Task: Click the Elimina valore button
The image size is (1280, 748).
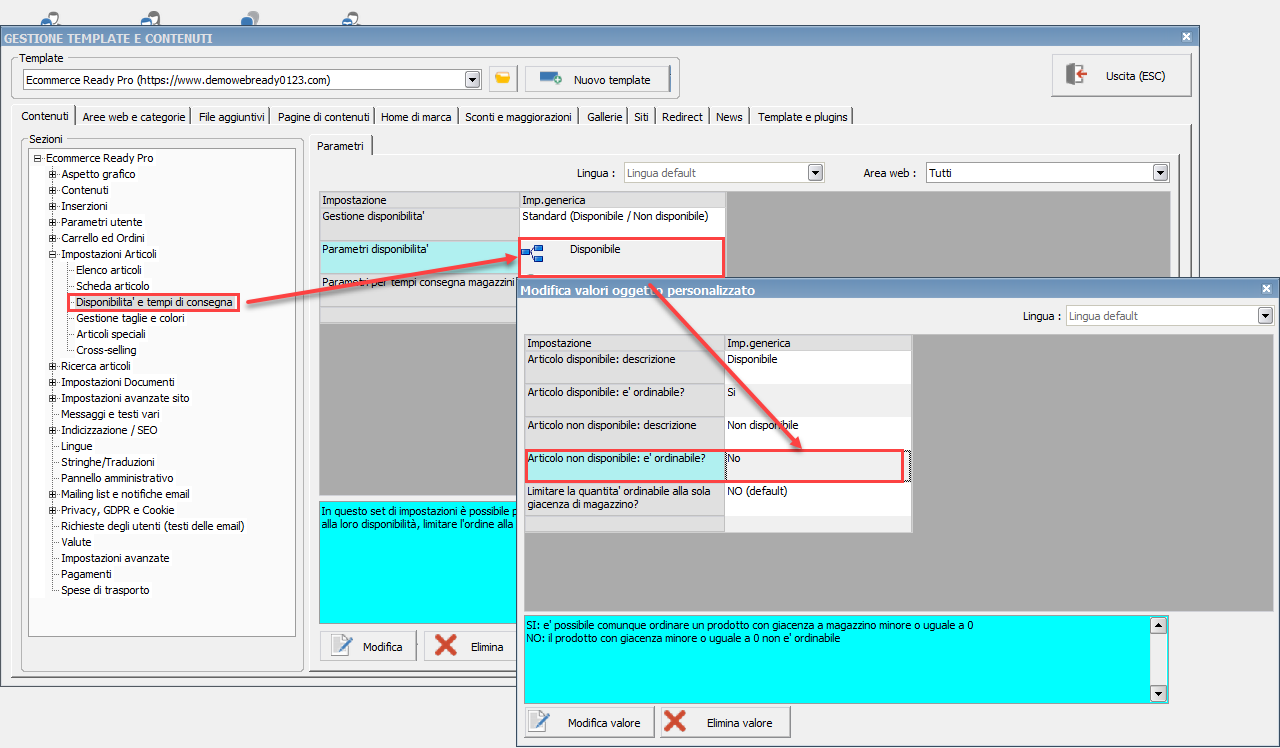Action: tap(724, 722)
